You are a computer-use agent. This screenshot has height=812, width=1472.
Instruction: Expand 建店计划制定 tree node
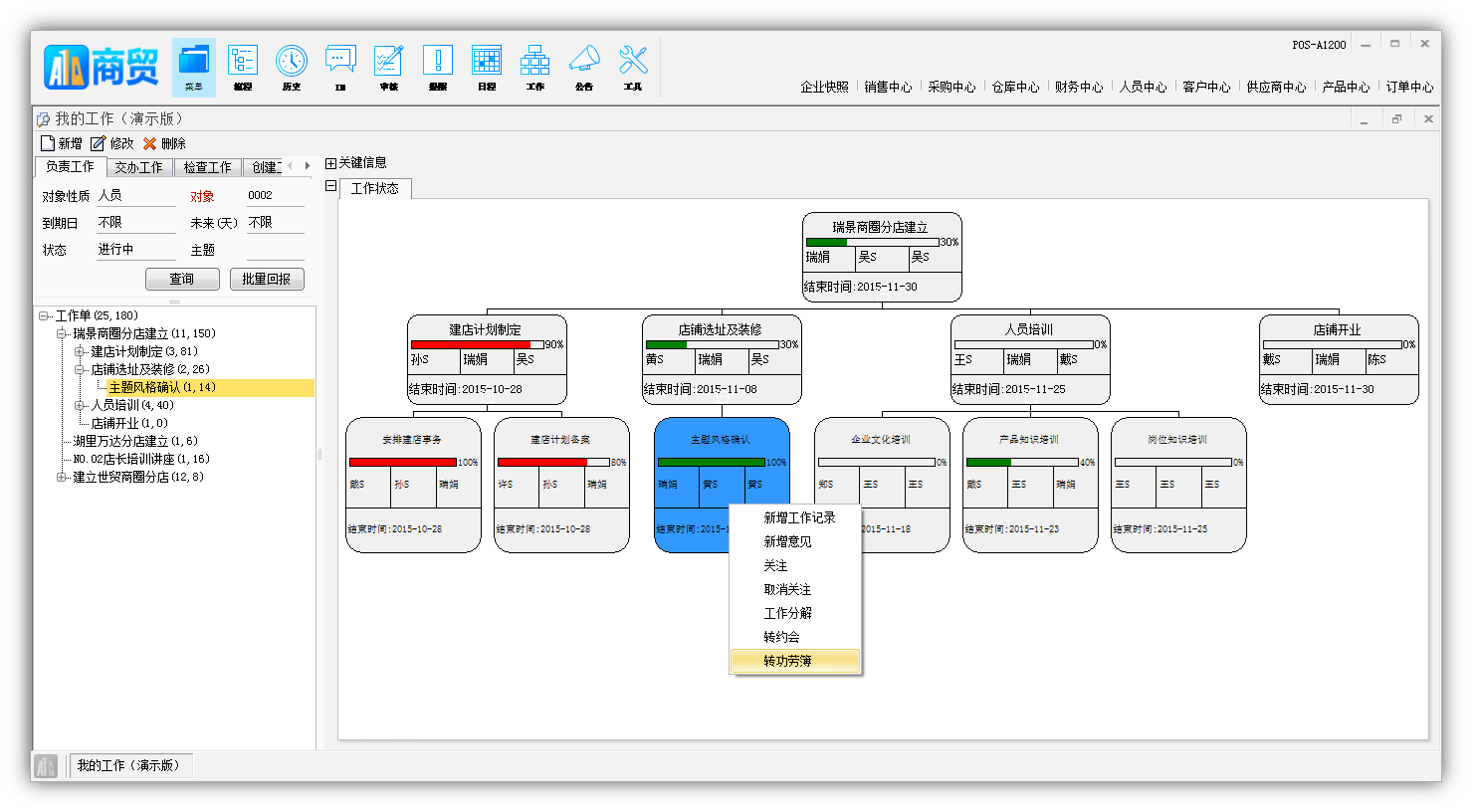[80, 351]
